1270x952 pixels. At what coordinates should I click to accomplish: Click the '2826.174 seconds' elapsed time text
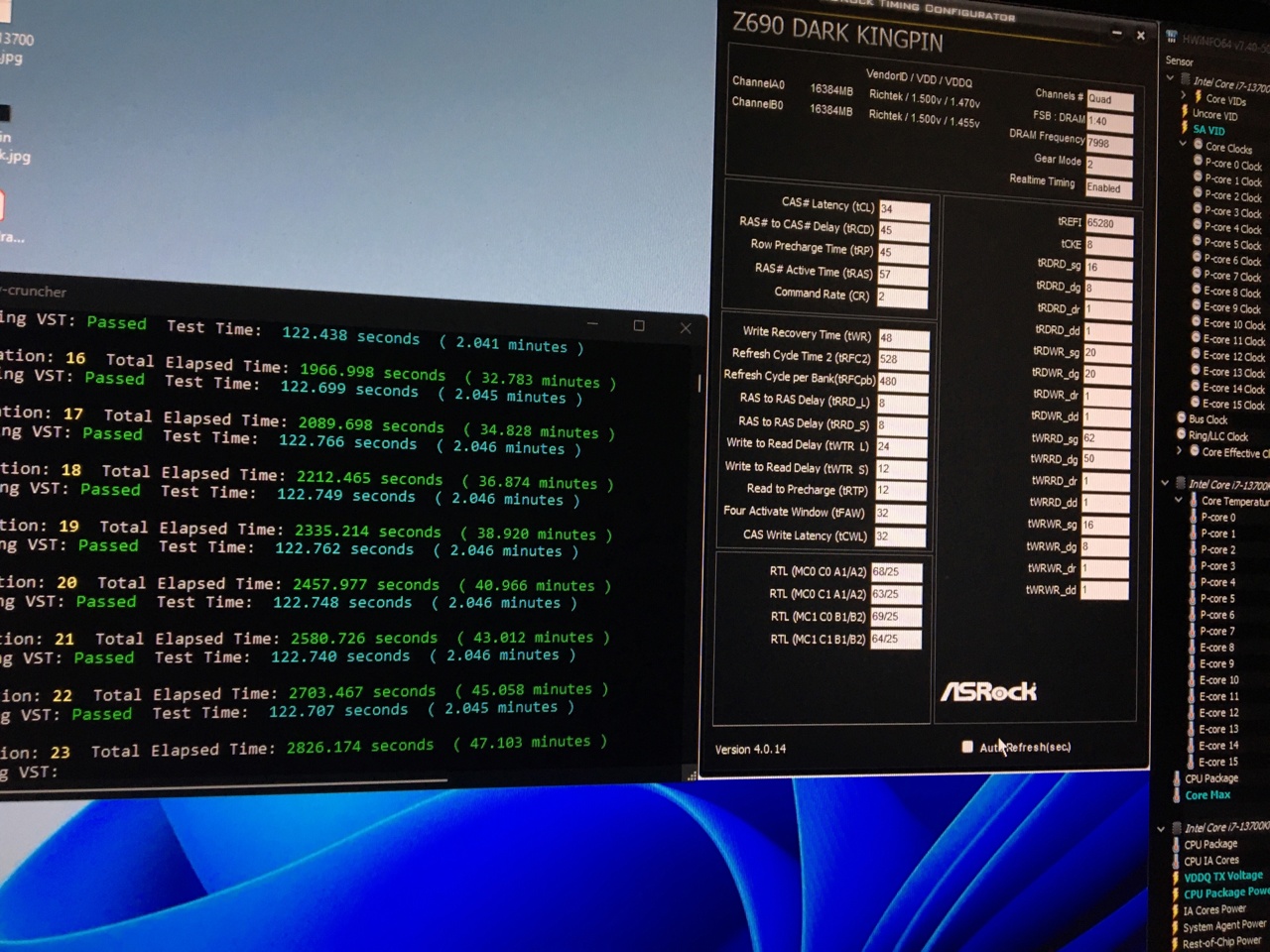360,746
